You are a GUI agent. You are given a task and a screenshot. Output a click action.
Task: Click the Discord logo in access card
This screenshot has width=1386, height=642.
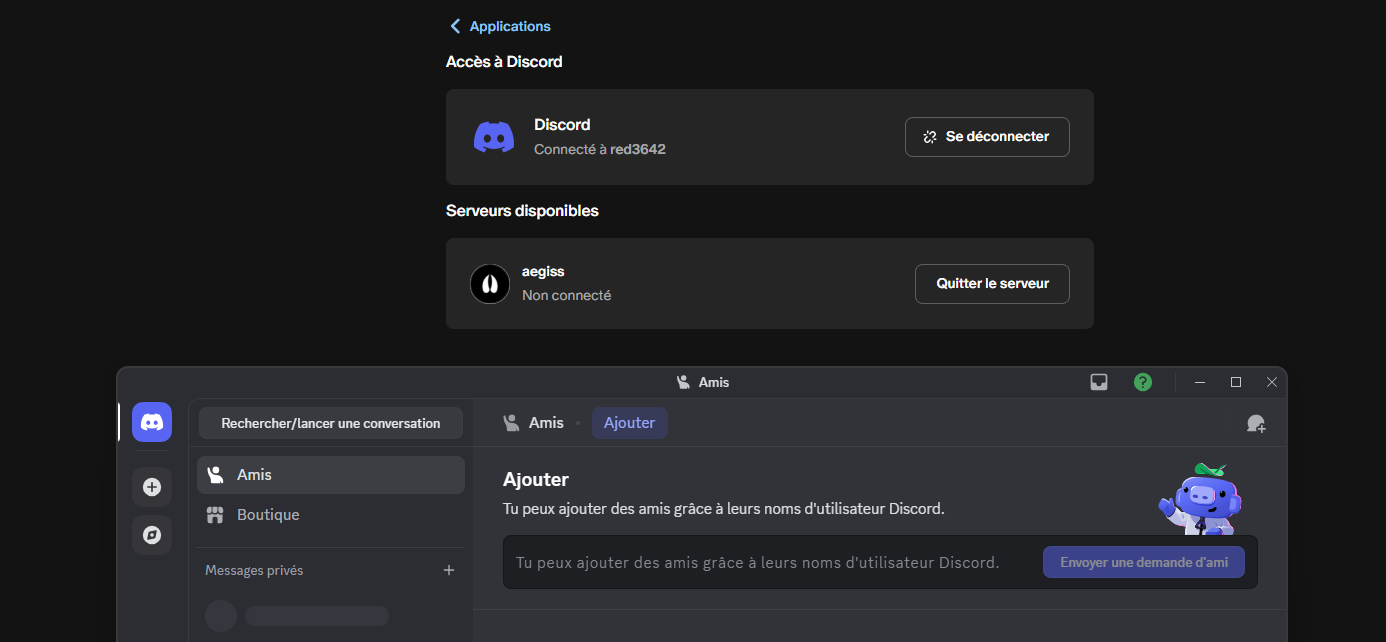pyautogui.click(x=494, y=137)
